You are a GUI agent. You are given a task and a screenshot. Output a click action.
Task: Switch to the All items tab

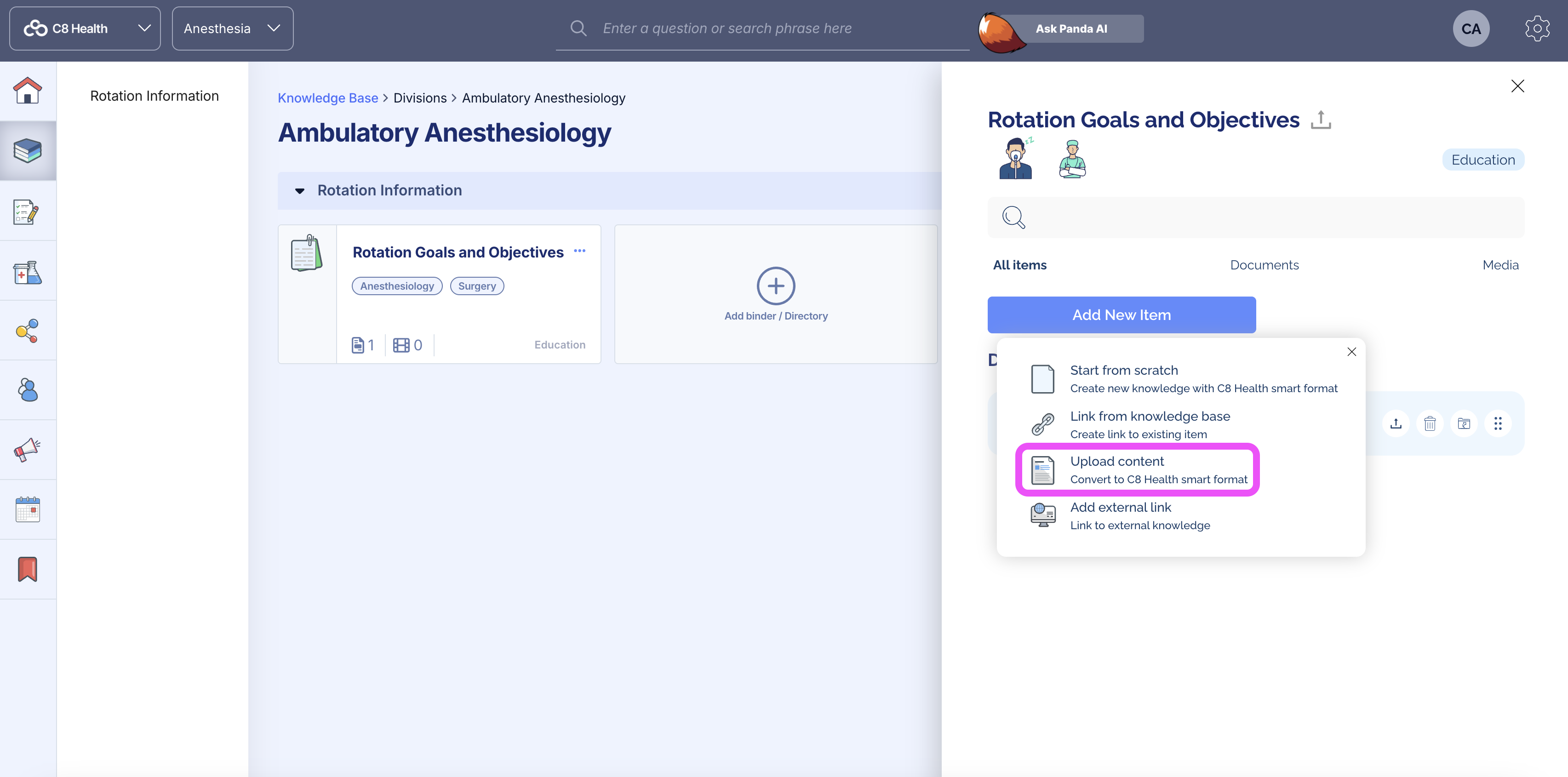coord(1019,265)
